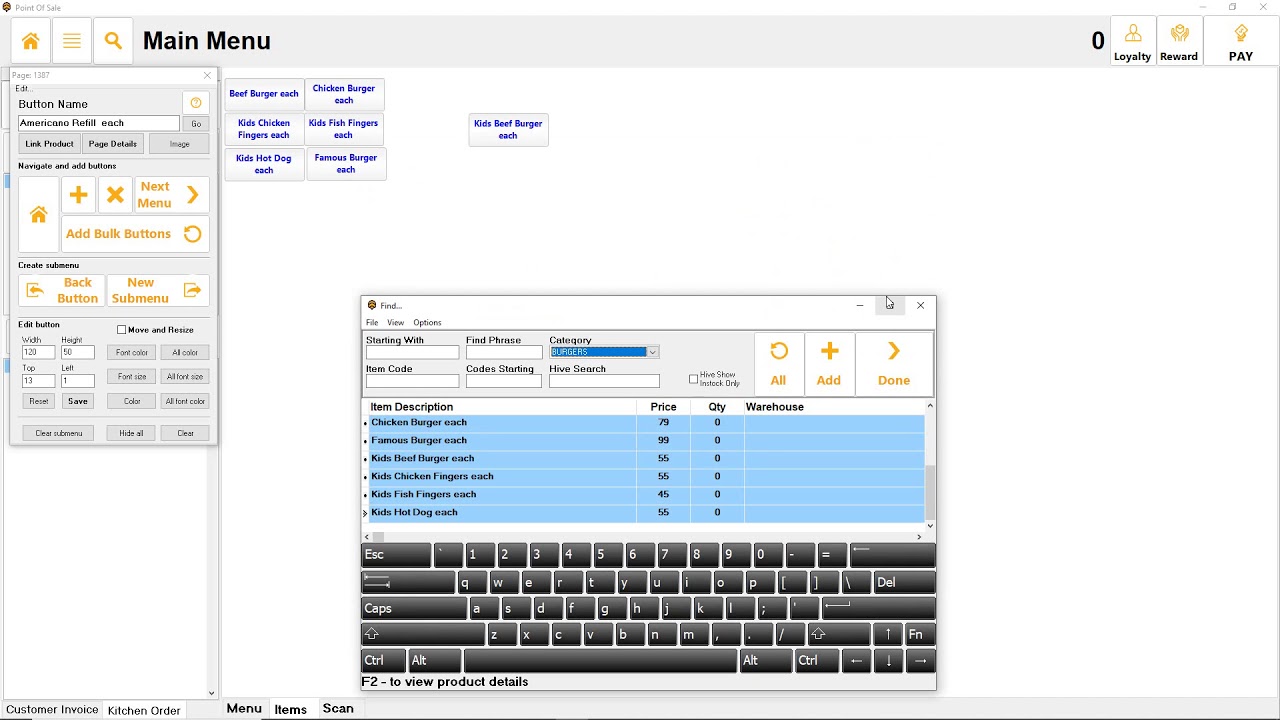The image size is (1280, 720).
Task: Tap the Del key on virtual keyboard
Action: tap(904, 583)
